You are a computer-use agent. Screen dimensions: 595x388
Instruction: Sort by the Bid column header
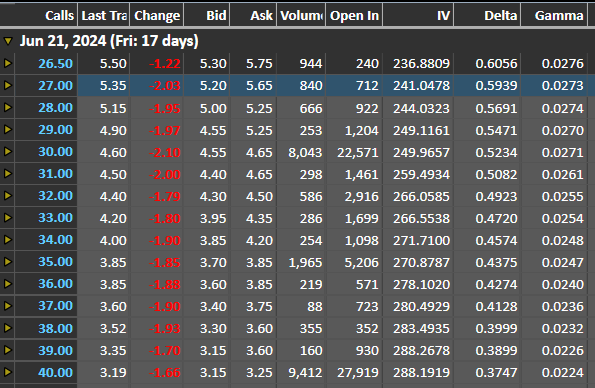click(x=207, y=15)
